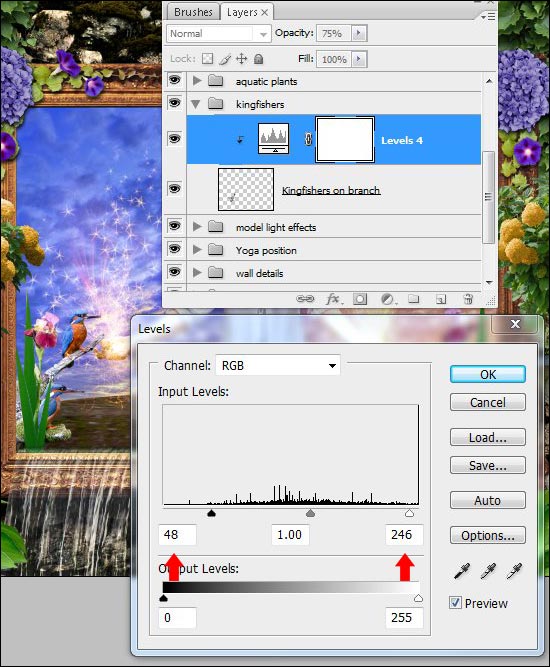Expand the aquatic plants group
Screen dimensions: 550x667
click(197, 80)
